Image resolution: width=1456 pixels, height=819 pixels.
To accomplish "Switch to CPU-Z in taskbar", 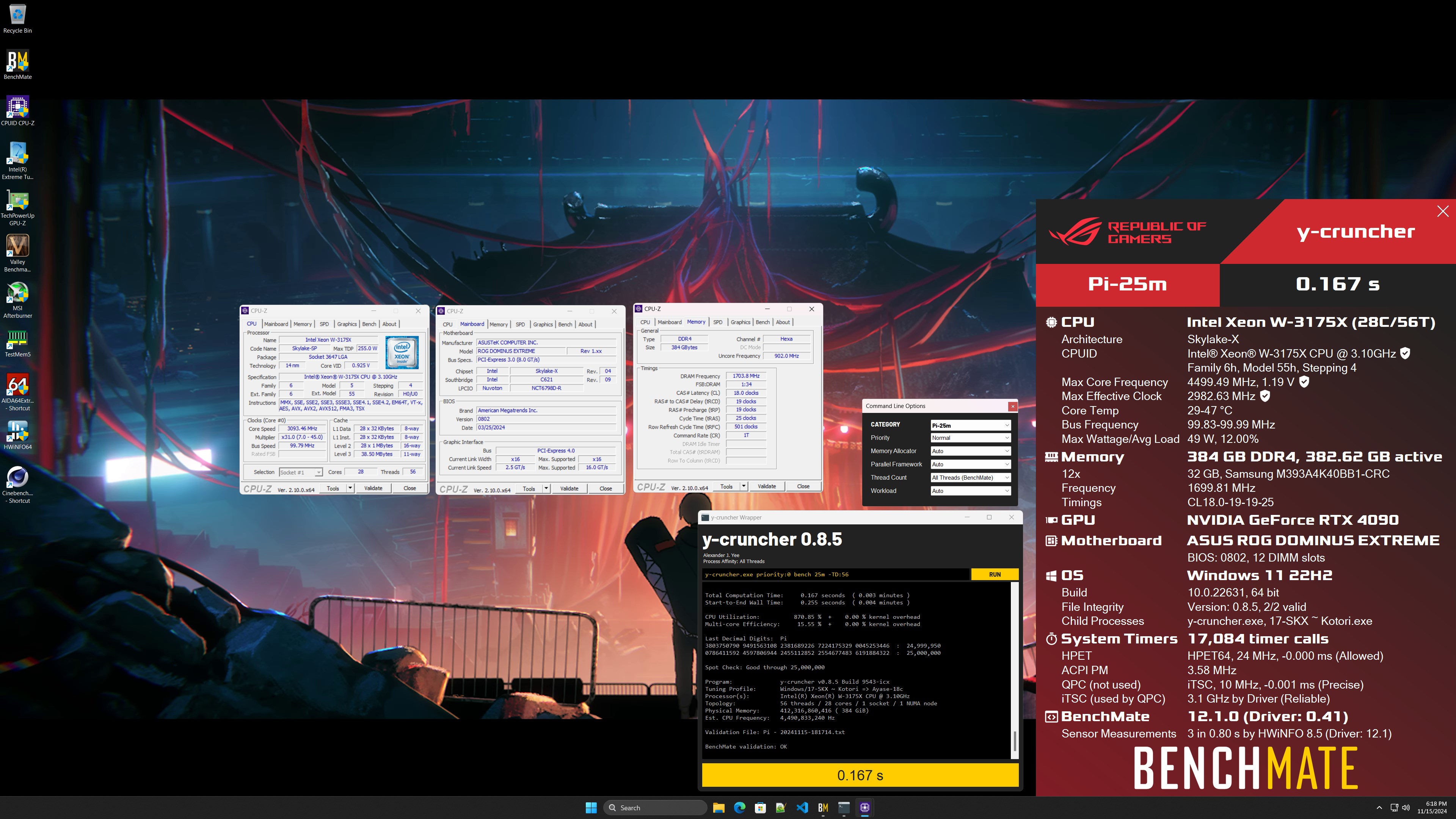I will click(x=865, y=808).
